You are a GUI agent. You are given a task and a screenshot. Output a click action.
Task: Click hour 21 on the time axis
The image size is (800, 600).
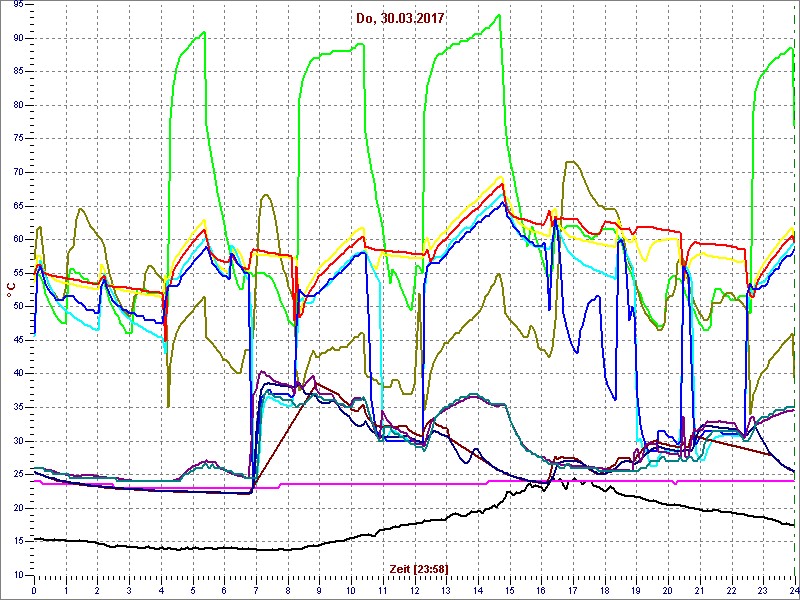click(x=700, y=590)
